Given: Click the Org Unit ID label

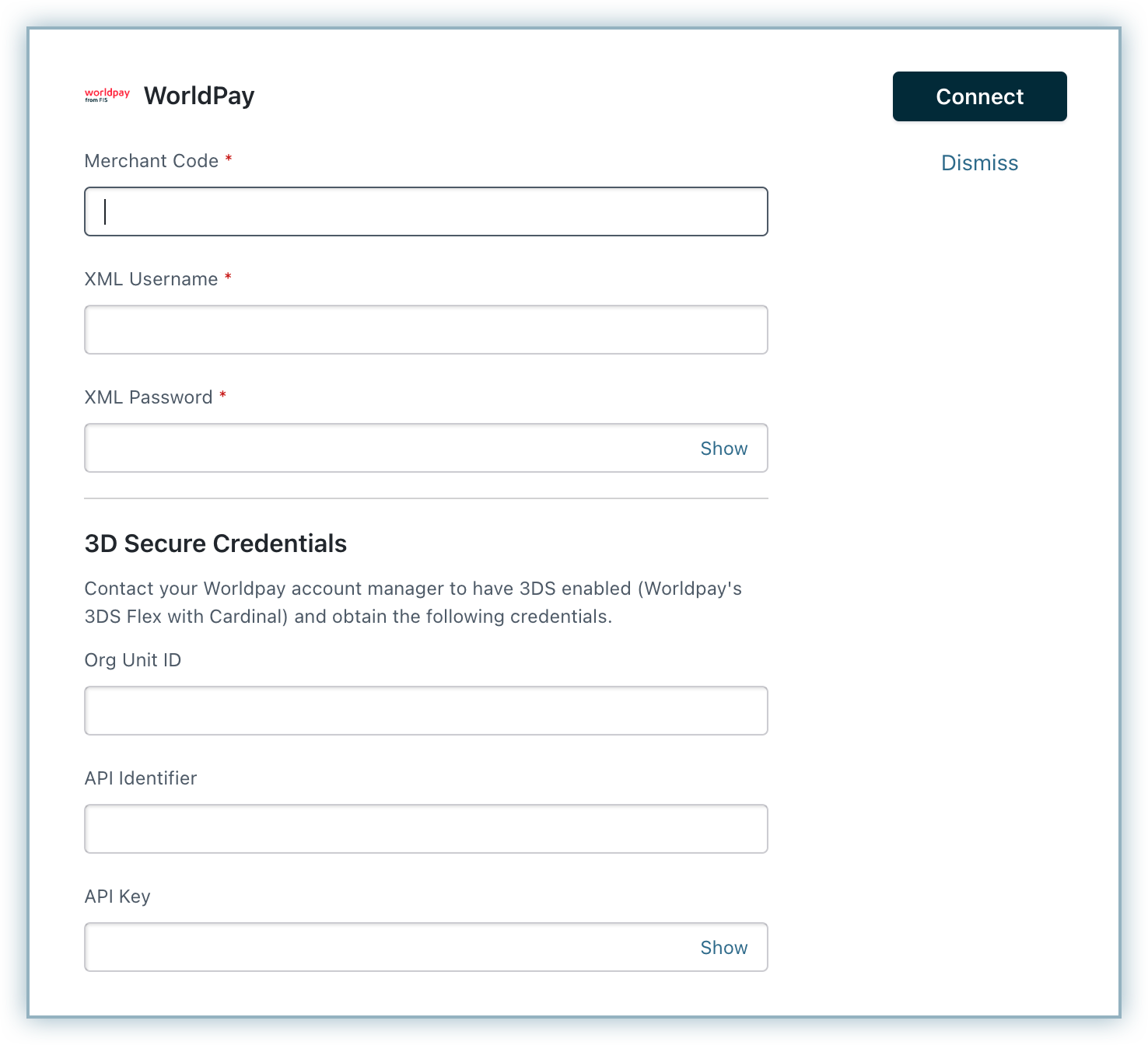Looking at the screenshot, I should [133, 660].
